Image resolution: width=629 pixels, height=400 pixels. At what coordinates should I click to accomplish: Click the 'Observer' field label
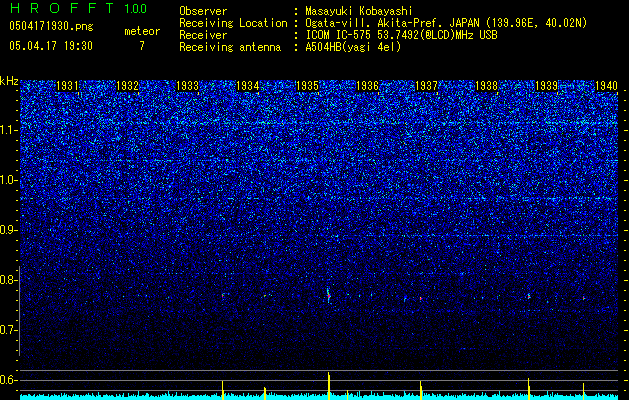click(203, 11)
